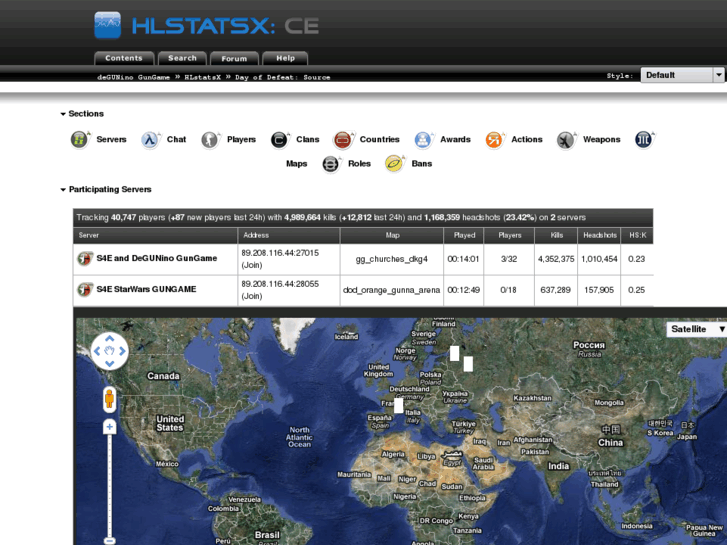Join server 89.208.116.44:27015
This screenshot has width=727, height=545.
(252, 265)
